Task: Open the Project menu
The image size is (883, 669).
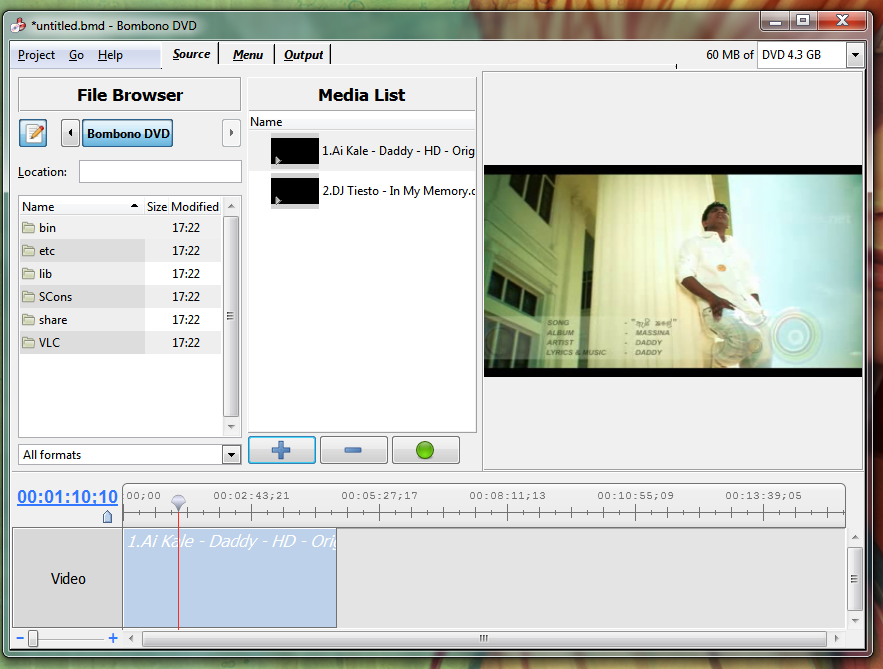Action: point(37,55)
